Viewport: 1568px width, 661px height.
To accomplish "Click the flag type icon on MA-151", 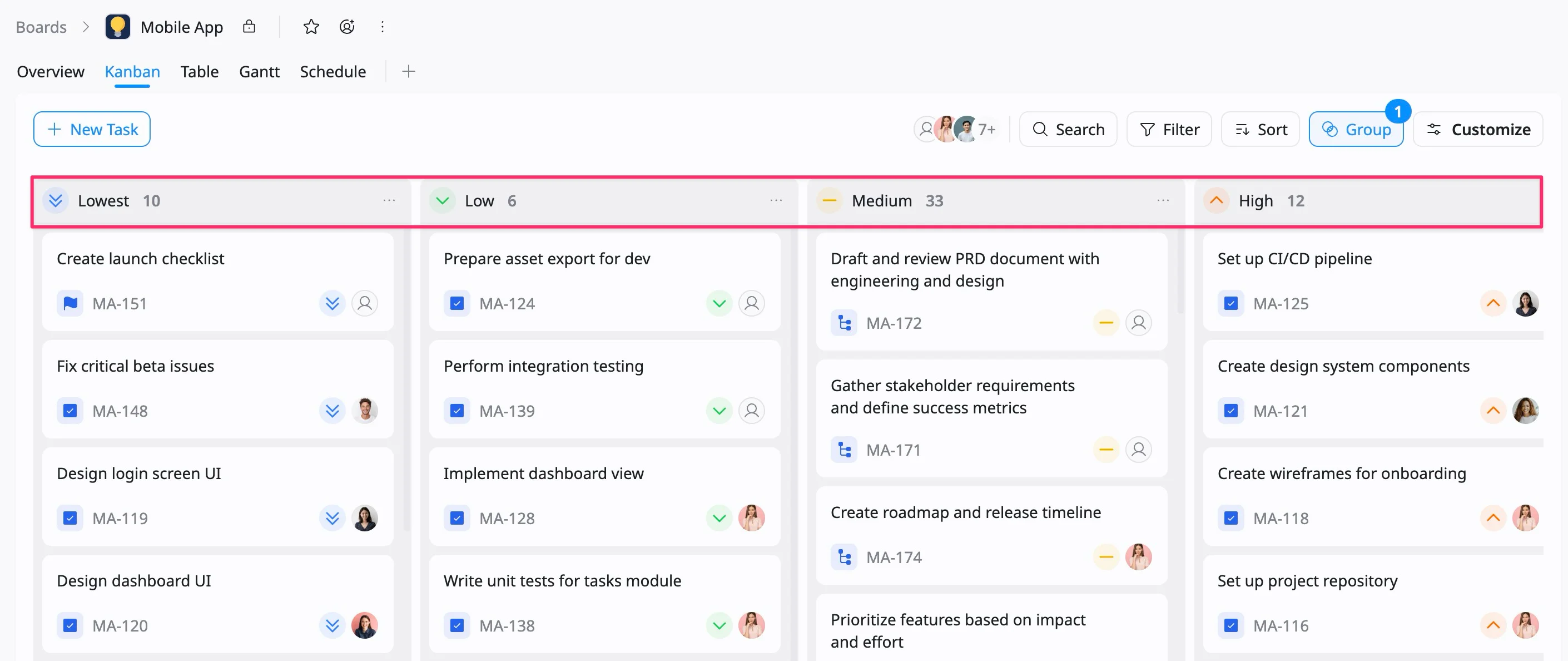I will tap(70, 303).
